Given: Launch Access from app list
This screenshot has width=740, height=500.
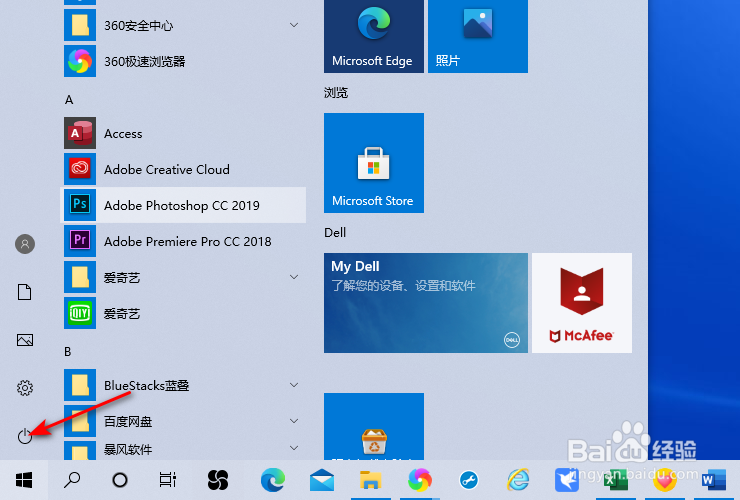Looking at the screenshot, I should coord(183,133).
